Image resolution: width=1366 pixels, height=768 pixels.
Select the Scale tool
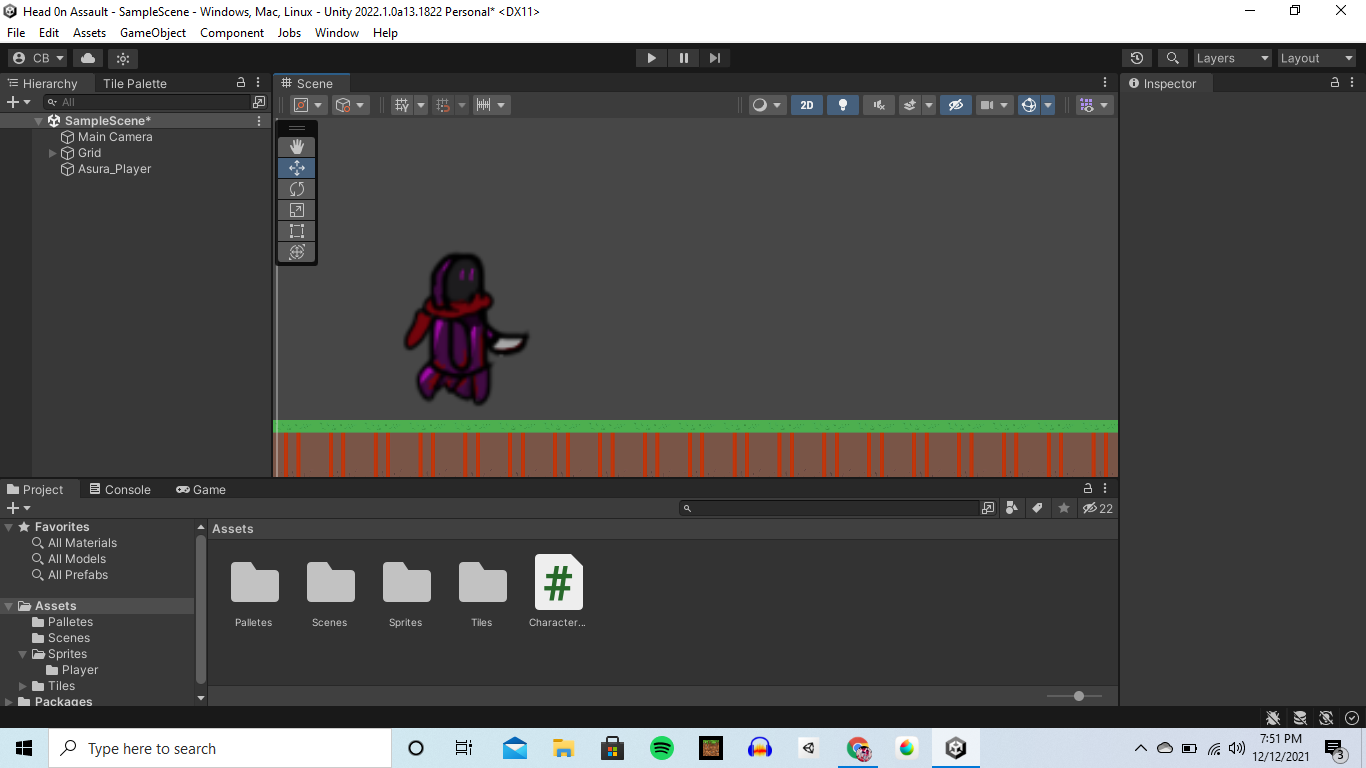click(x=296, y=209)
